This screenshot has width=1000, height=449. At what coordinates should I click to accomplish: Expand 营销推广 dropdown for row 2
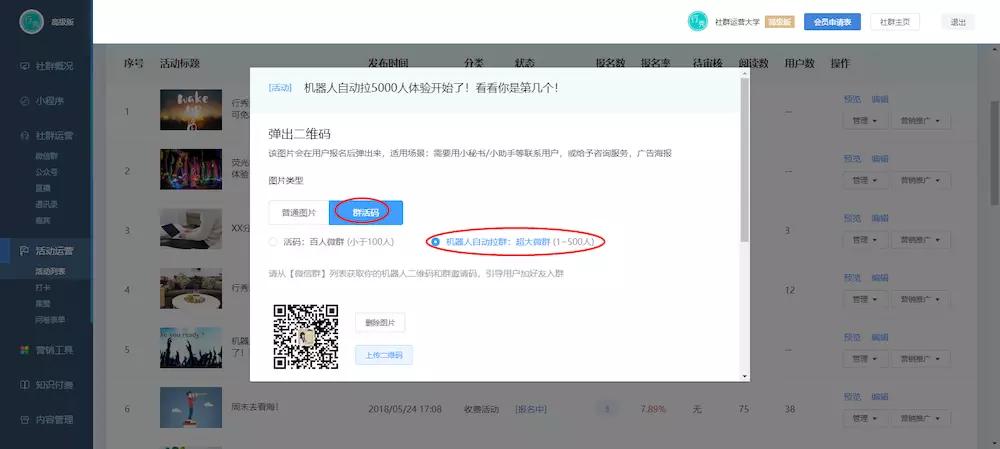(x=921, y=180)
